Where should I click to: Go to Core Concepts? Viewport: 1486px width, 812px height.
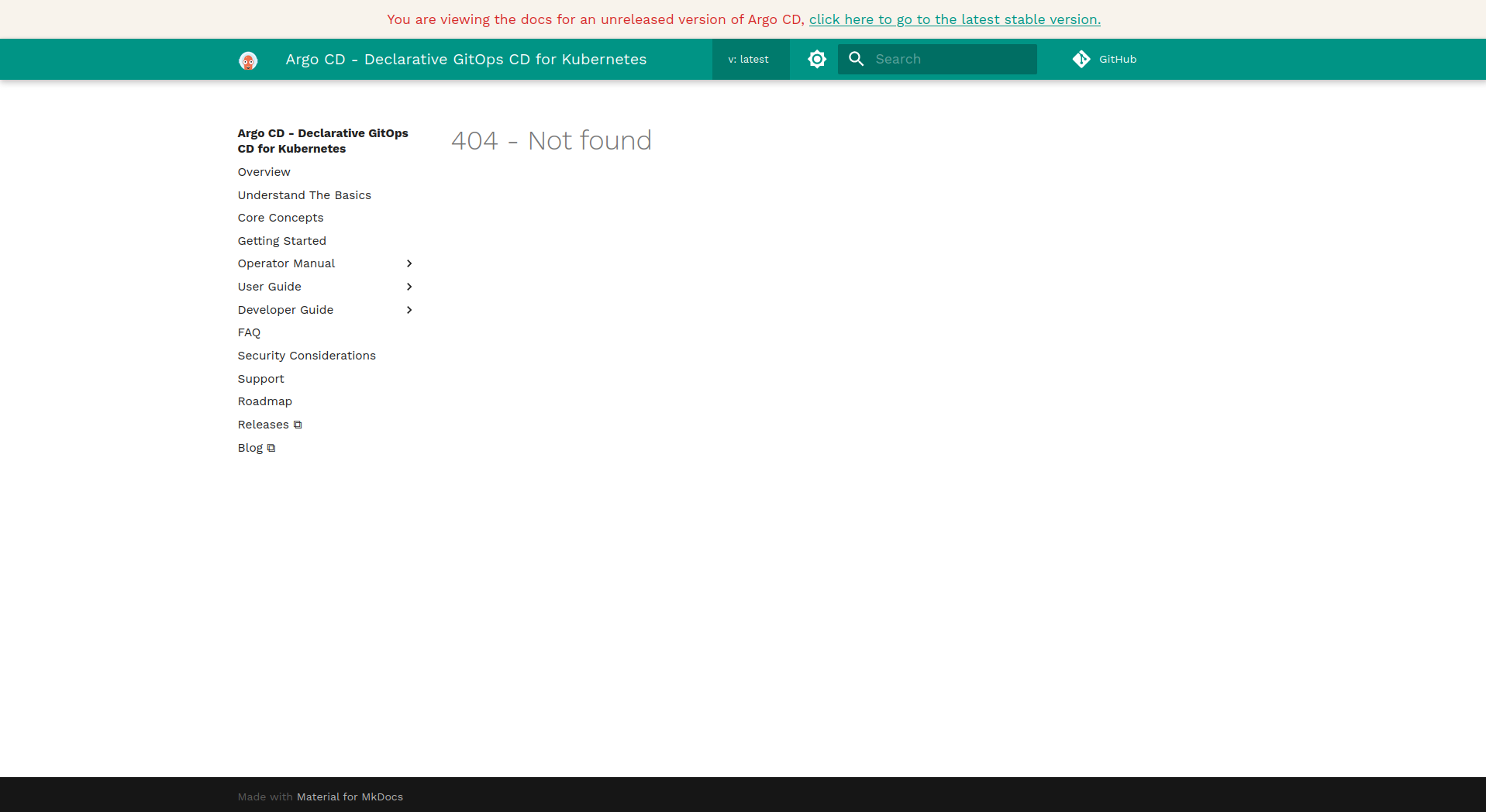(x=280, y=218)
